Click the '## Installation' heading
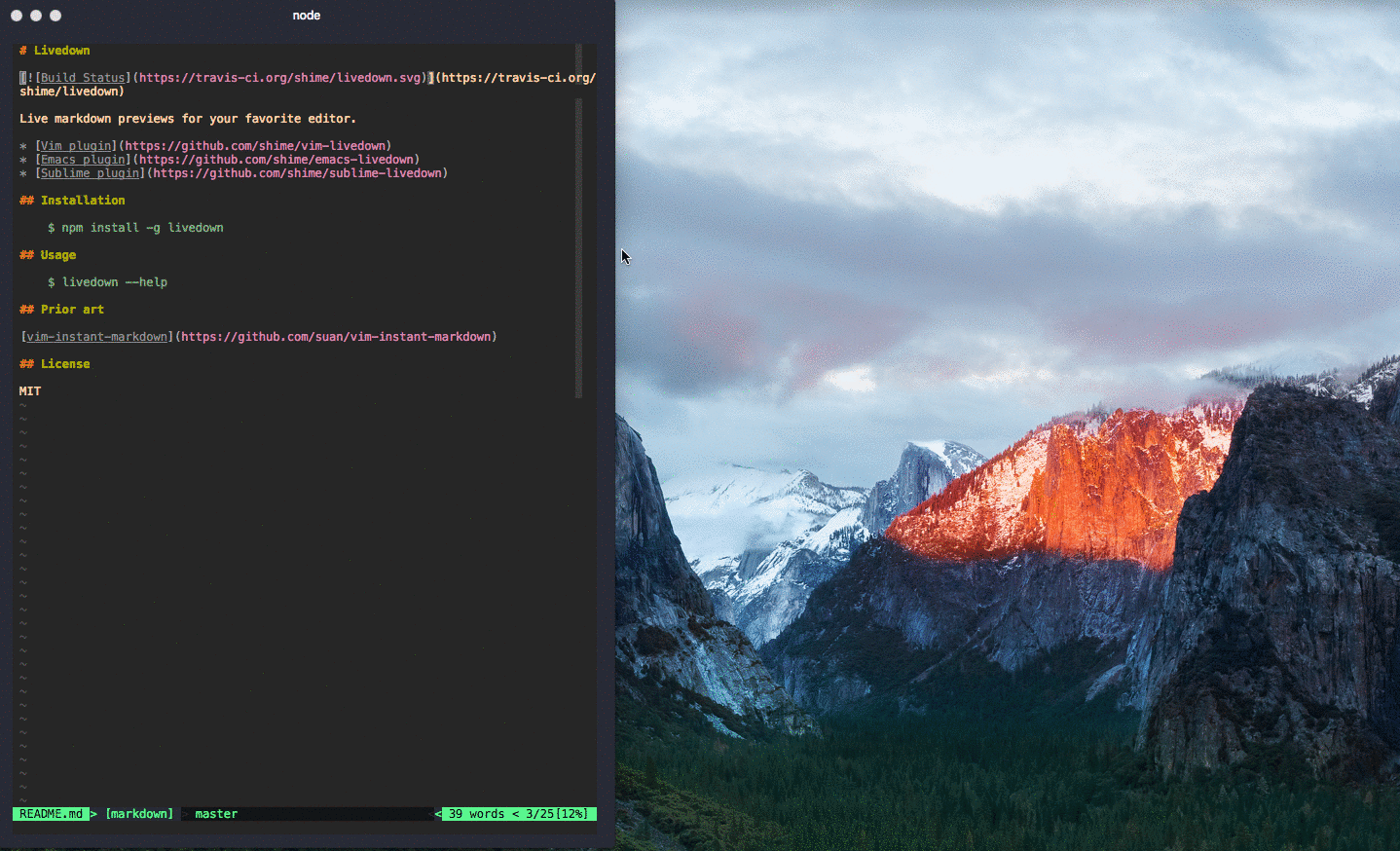This screenshot has width=1400, height=851. click(x=72, y=201)
